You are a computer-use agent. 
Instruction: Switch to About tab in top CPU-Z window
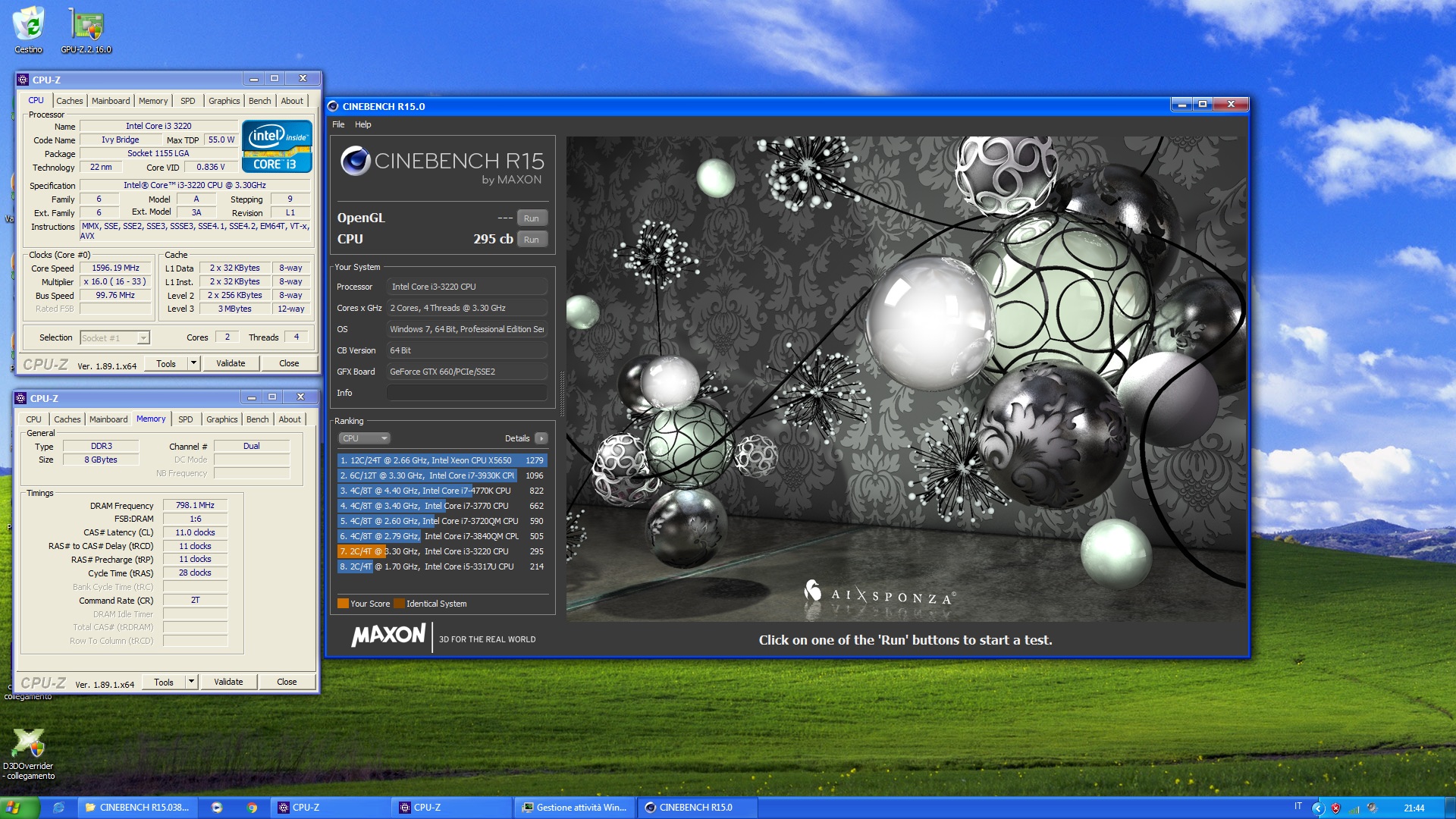point(292,101)
